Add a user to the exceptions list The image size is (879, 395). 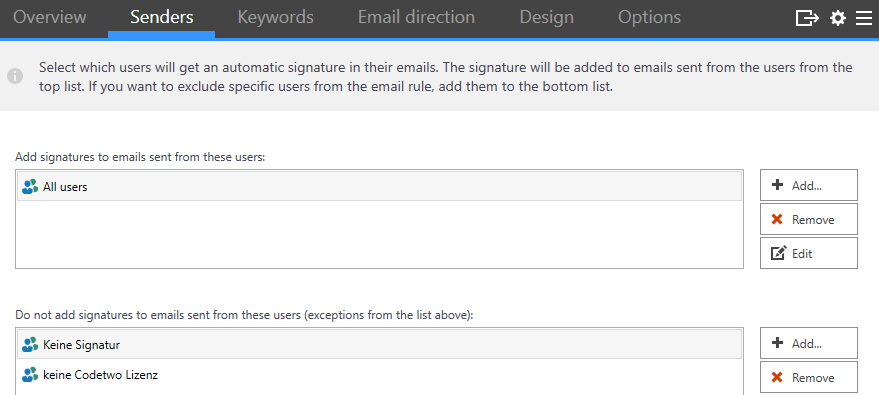coord(808,343)
